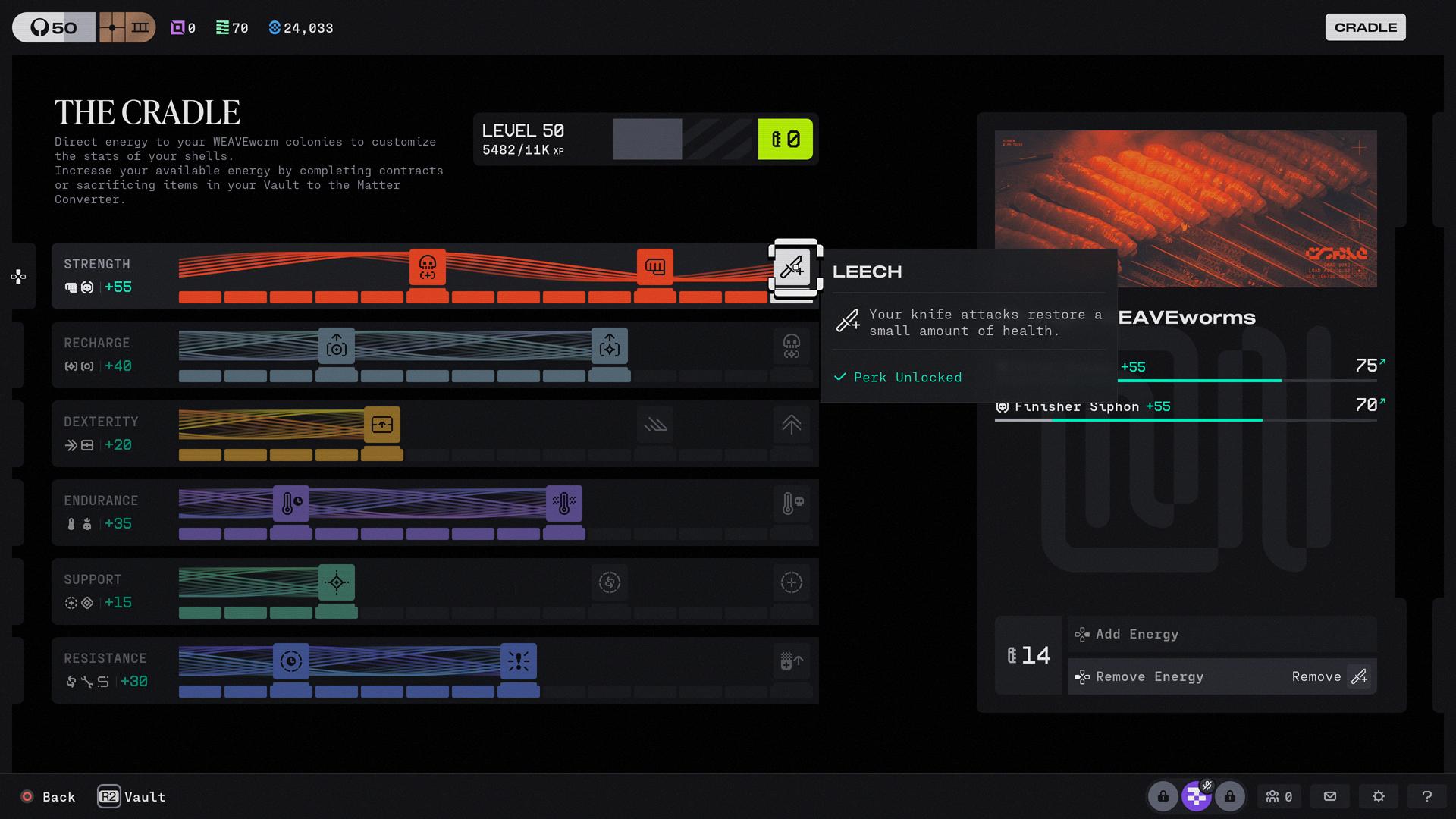Click the first locked shell slot
Viewport: 1456px width, 819px height.
click(x=1163, y=796)
